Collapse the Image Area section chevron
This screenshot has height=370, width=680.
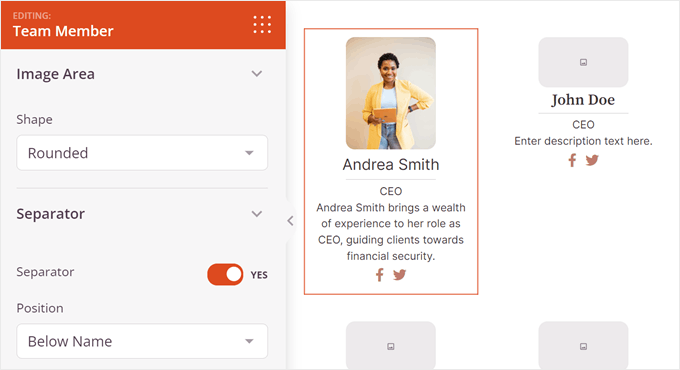point(257,74)
